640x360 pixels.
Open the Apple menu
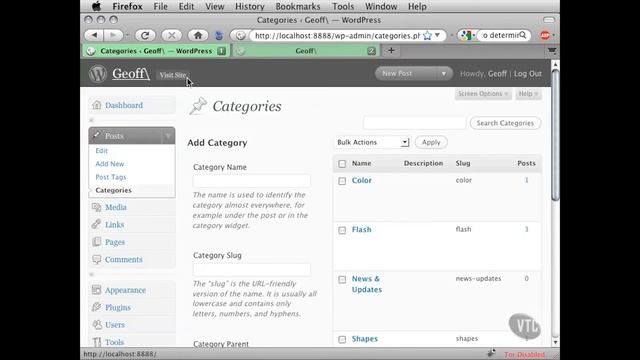(96, 6)
